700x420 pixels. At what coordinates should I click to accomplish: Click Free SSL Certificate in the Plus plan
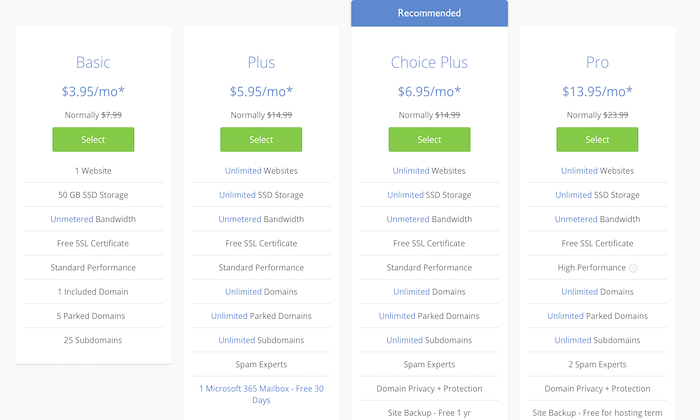tap(261, 243)
